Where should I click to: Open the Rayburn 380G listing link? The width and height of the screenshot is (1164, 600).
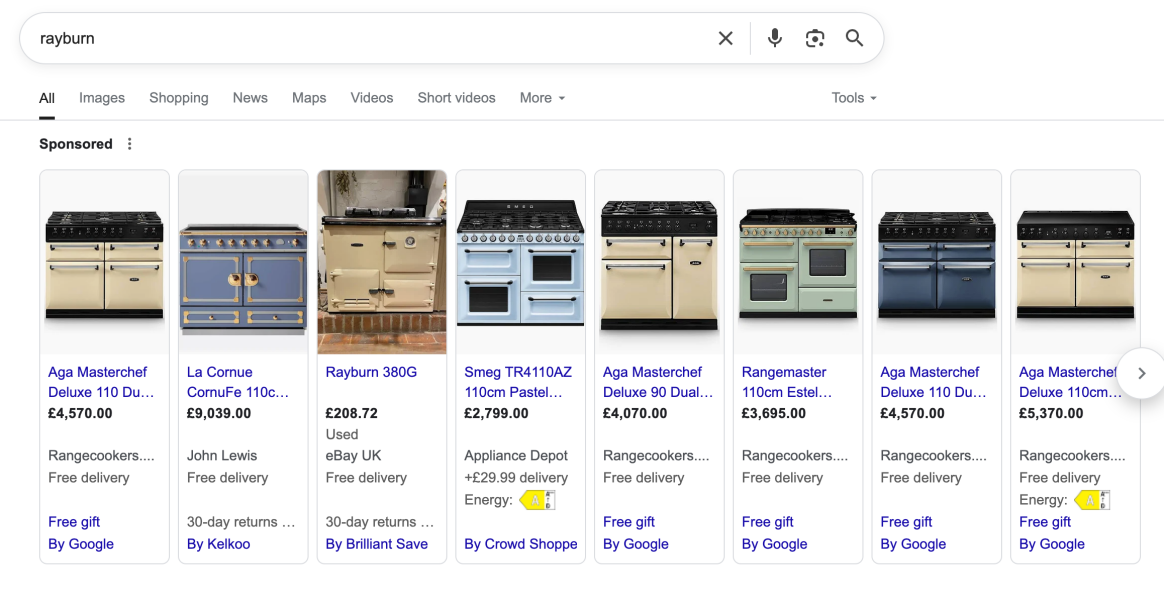(371, 372)
